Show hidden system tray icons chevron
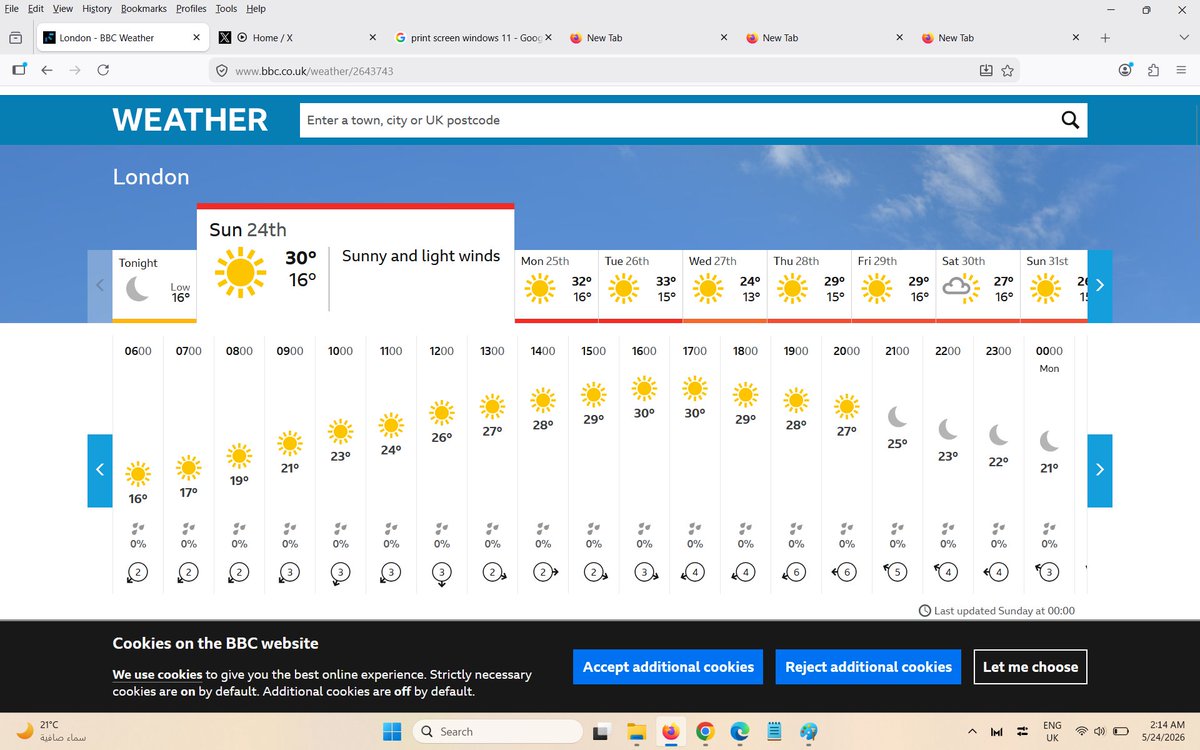 click(972, 731)
